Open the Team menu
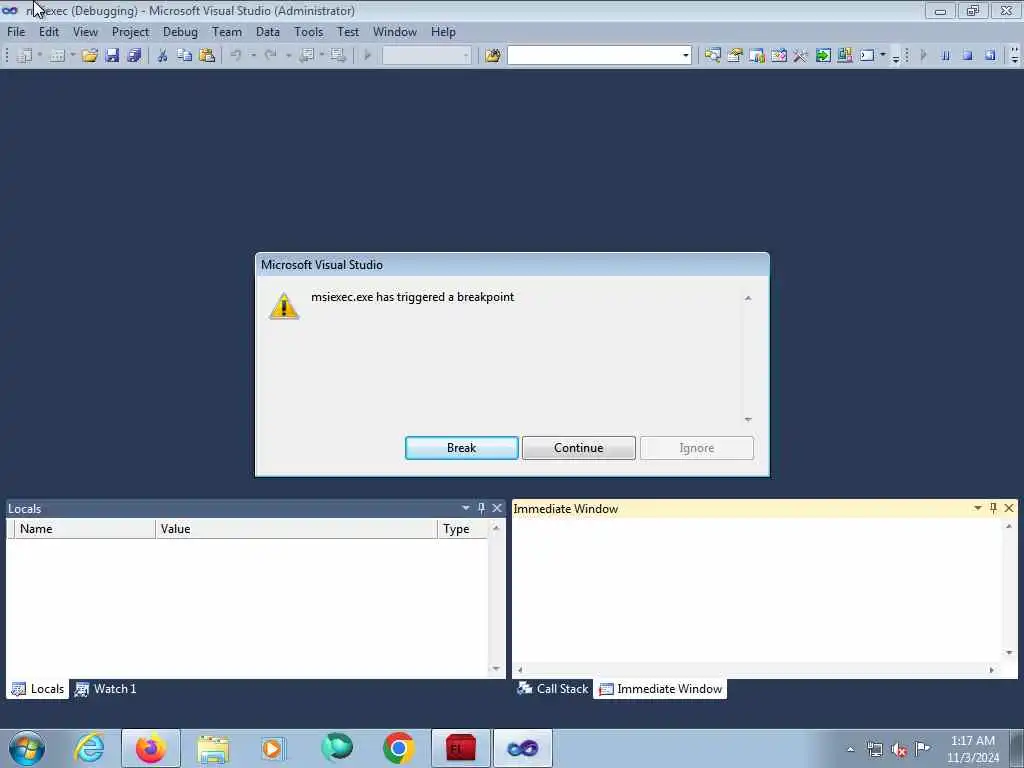 227,31
